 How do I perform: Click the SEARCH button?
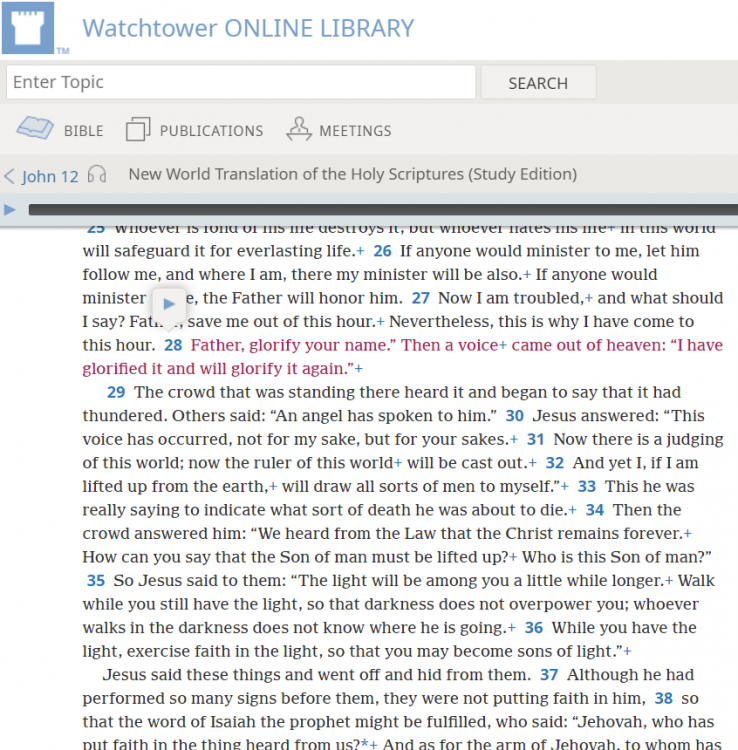[538, 83]
